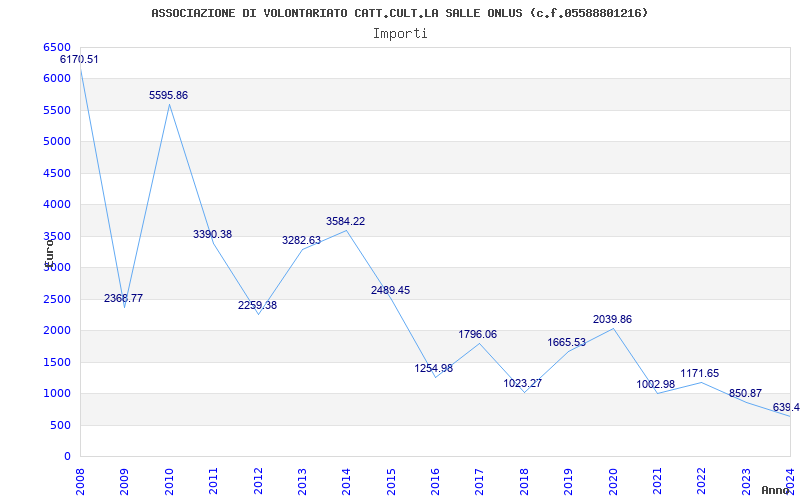Screen dimensions: 800x500
Task: Click x-axis year 2008
Action: [80, 481]
